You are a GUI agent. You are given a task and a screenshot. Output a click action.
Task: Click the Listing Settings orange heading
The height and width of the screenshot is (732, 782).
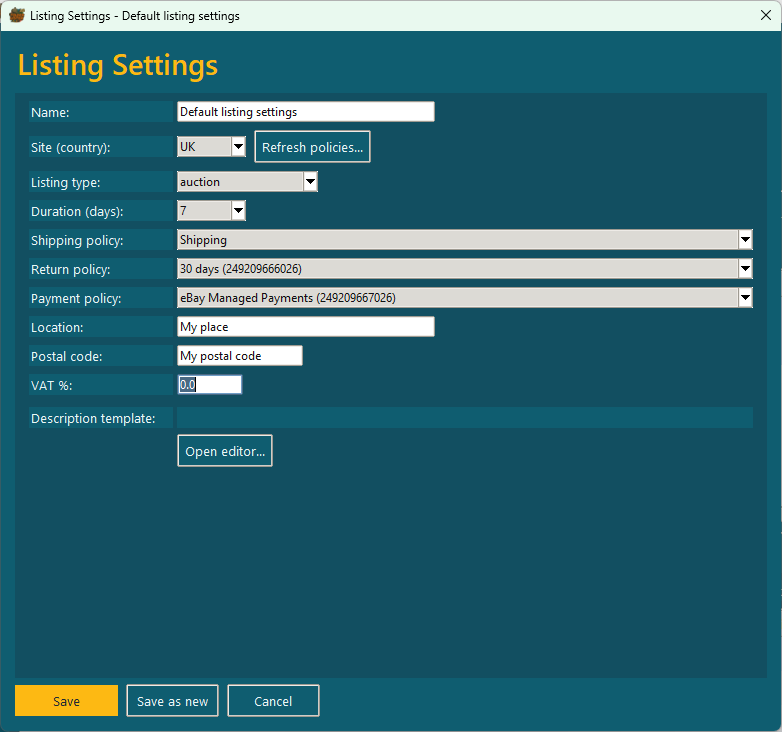coord(118,65)
